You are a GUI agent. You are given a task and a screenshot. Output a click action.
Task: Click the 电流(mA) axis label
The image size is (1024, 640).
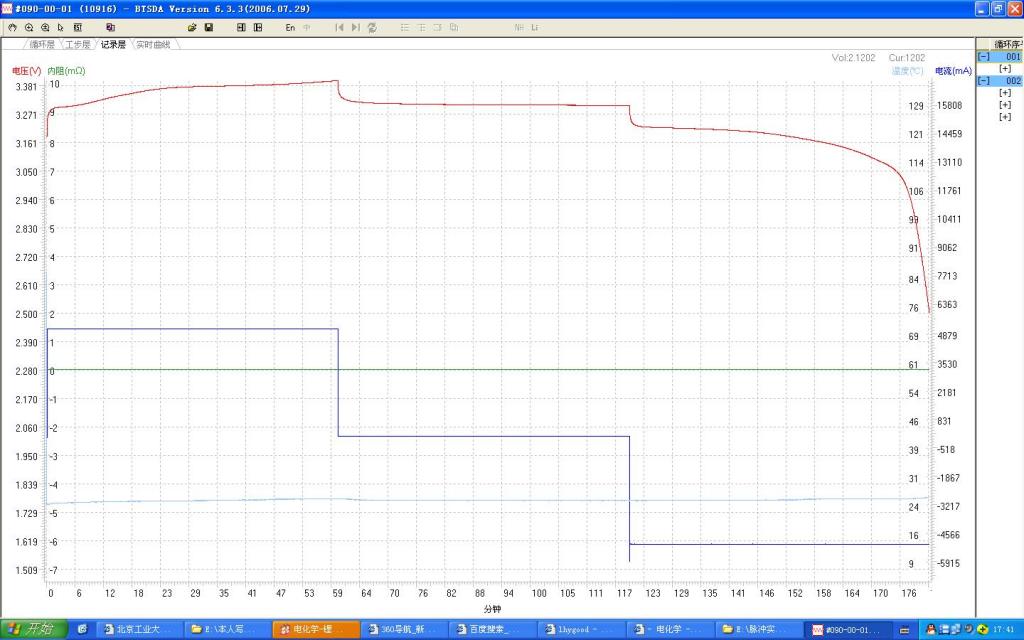click(x=953, y=71)
